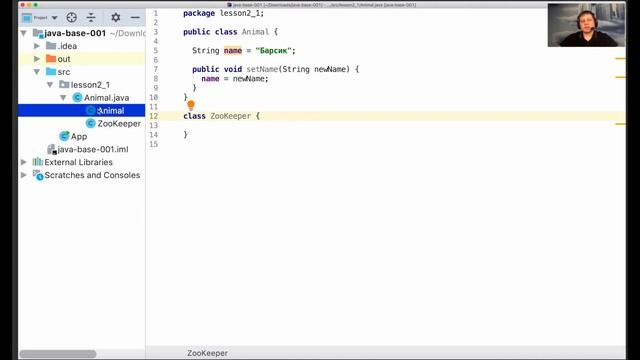Select External Libraries entry
The width and height of the screenshot is (640, 360).
pyautogui.click(x=78, y=162)
